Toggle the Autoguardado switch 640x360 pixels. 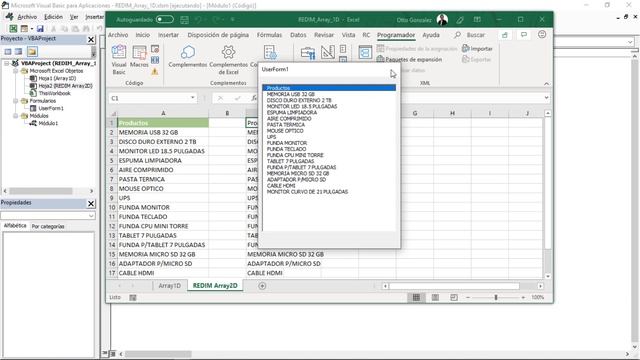pyautogui.click(x=164, y=19)
